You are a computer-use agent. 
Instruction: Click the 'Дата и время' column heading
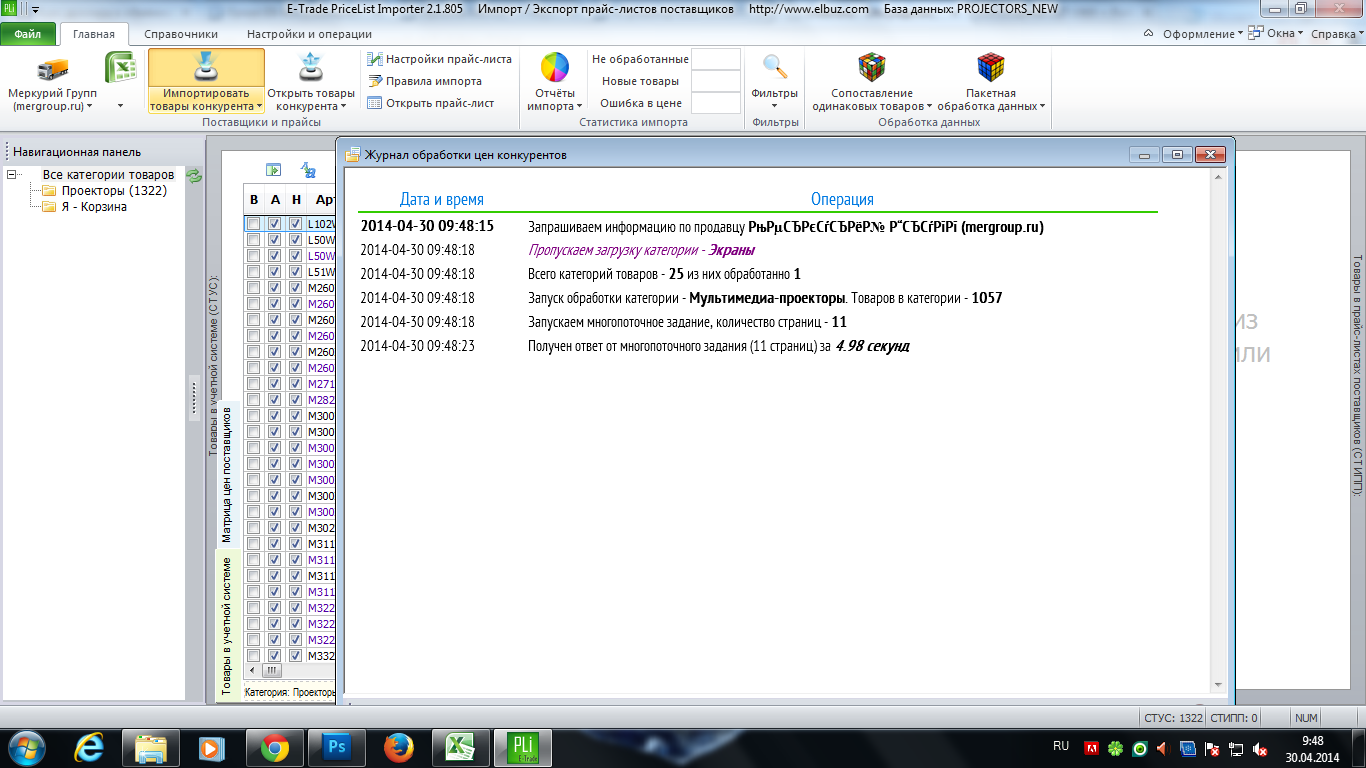click(x=442, y=199)
